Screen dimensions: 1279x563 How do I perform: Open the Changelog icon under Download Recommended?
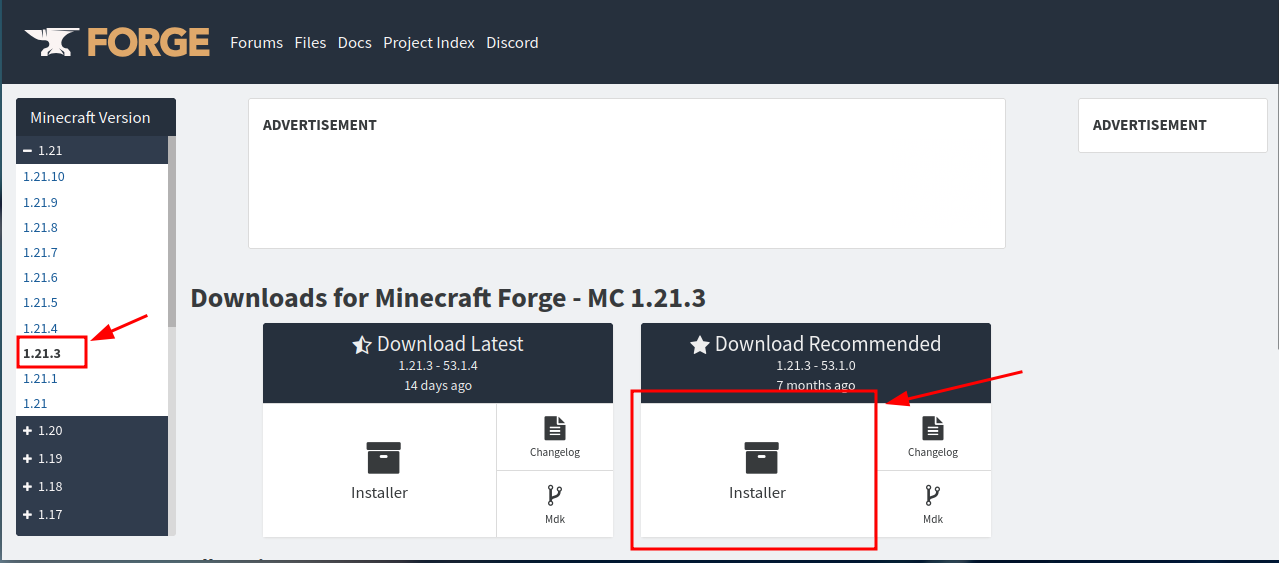pyautogui.click(x=933, y=429)
